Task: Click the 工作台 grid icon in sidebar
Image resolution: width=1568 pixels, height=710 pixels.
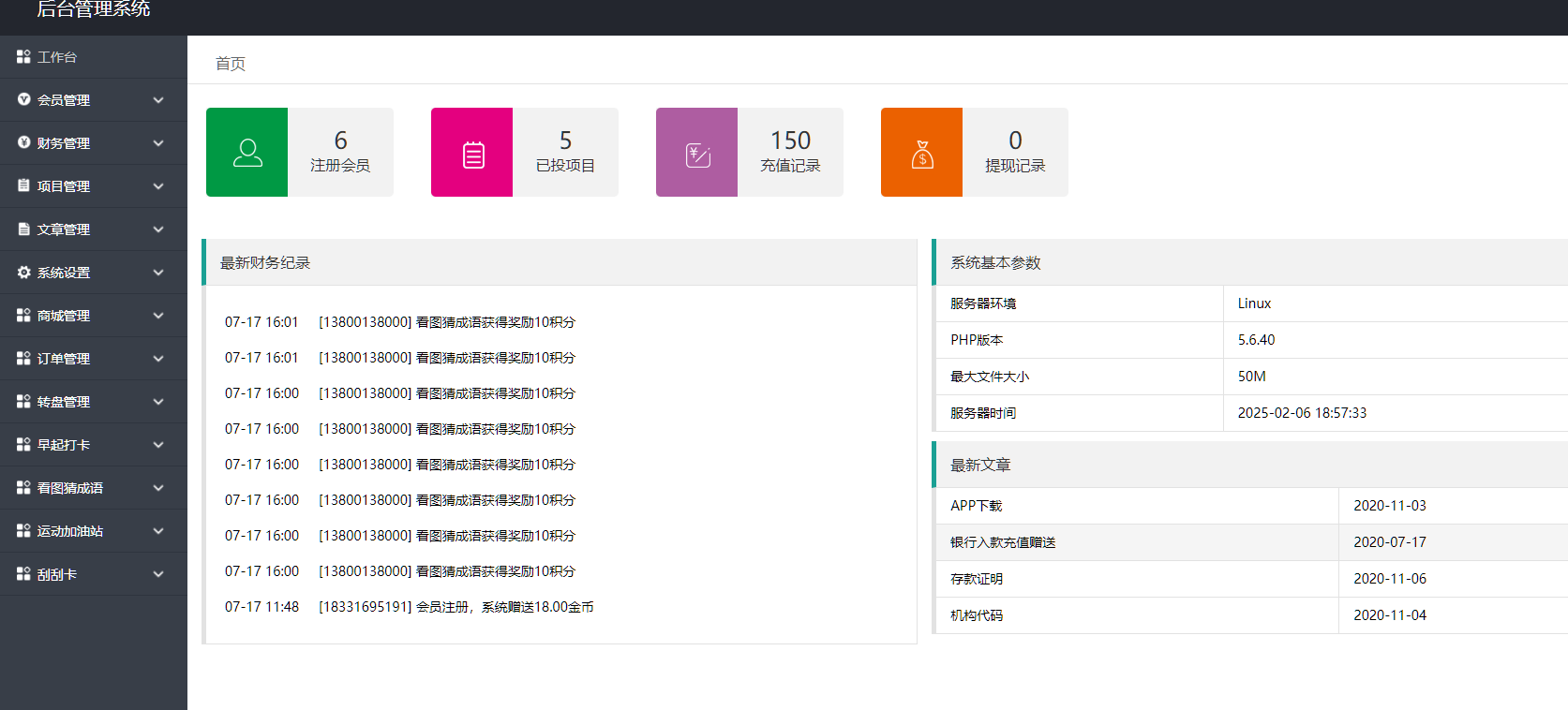Action: [x=24, y=57]
